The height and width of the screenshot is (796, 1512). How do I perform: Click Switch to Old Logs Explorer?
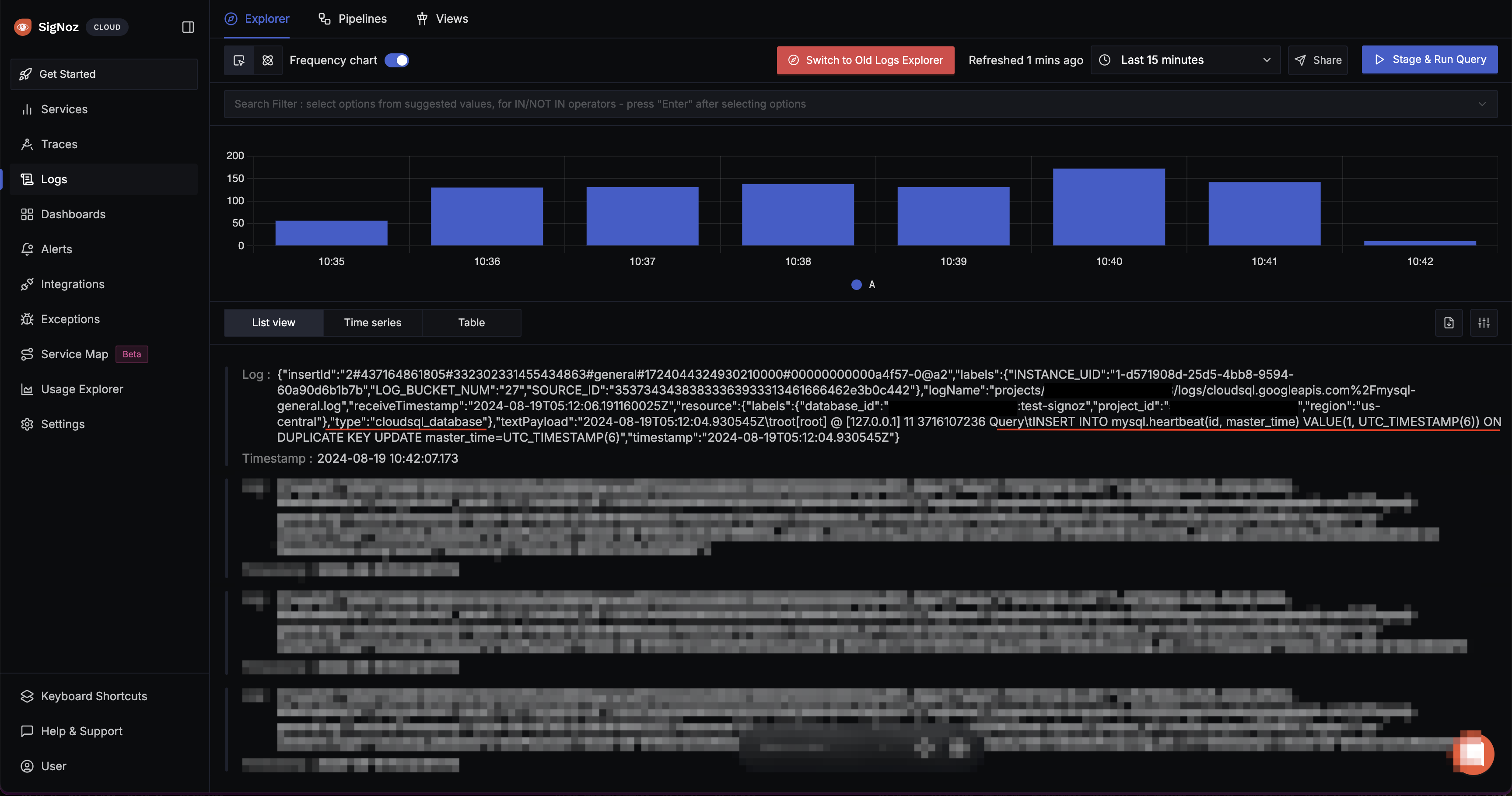pyautogui.click(x=865, y=60)
